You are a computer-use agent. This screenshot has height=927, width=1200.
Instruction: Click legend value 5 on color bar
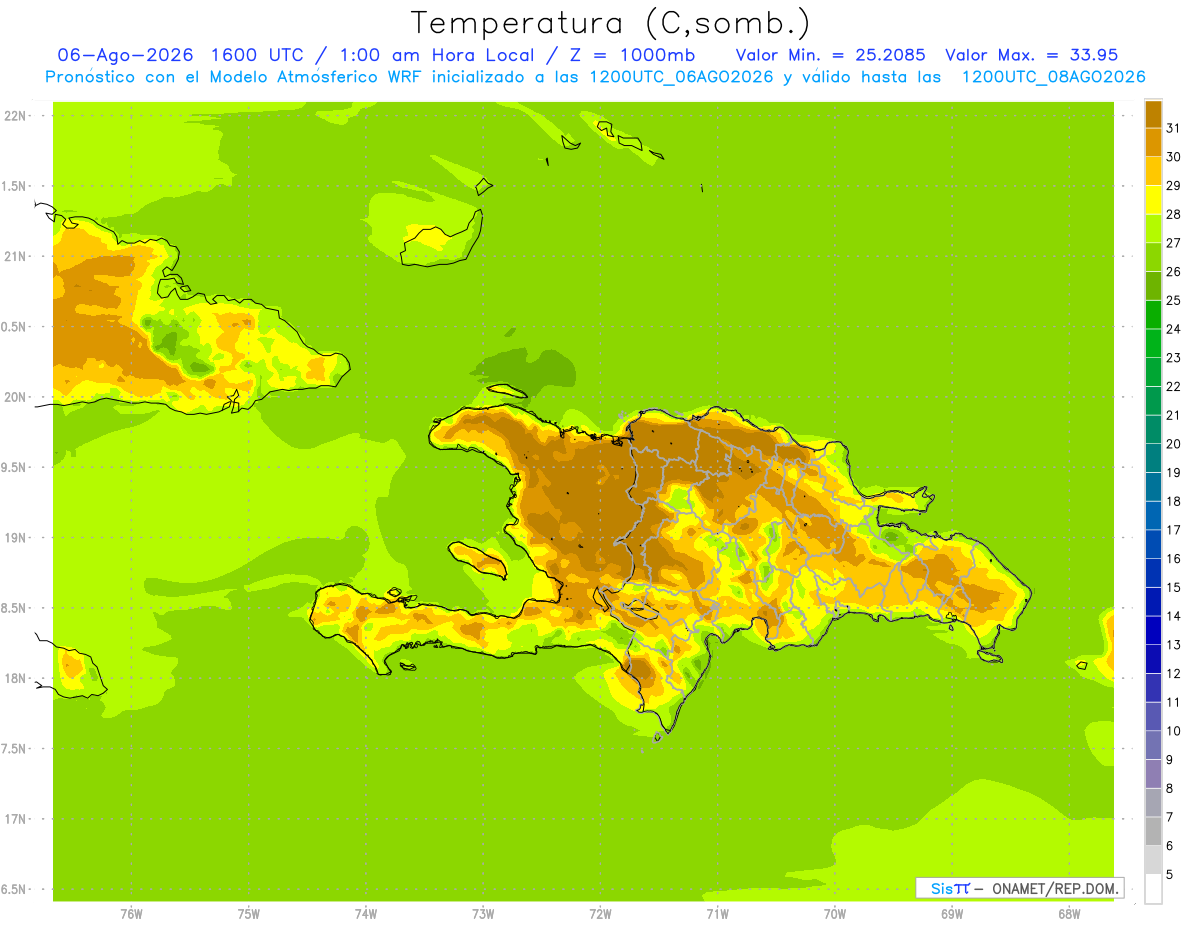[x=1170, y=875]
